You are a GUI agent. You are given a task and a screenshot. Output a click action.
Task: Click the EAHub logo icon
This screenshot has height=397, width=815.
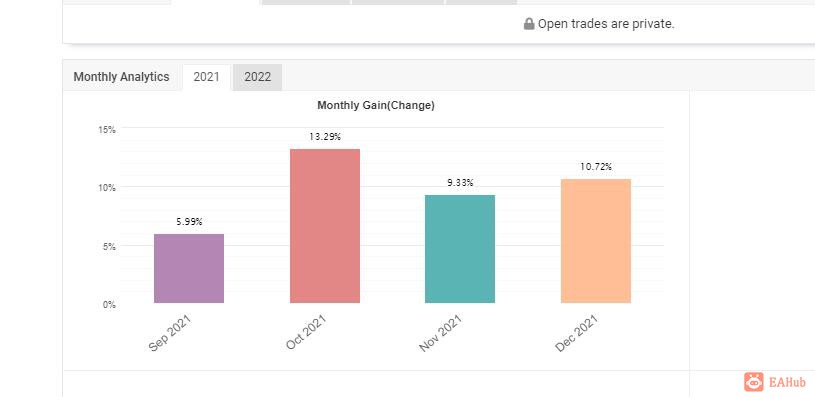pyautogui.click(x=754, y=382)
